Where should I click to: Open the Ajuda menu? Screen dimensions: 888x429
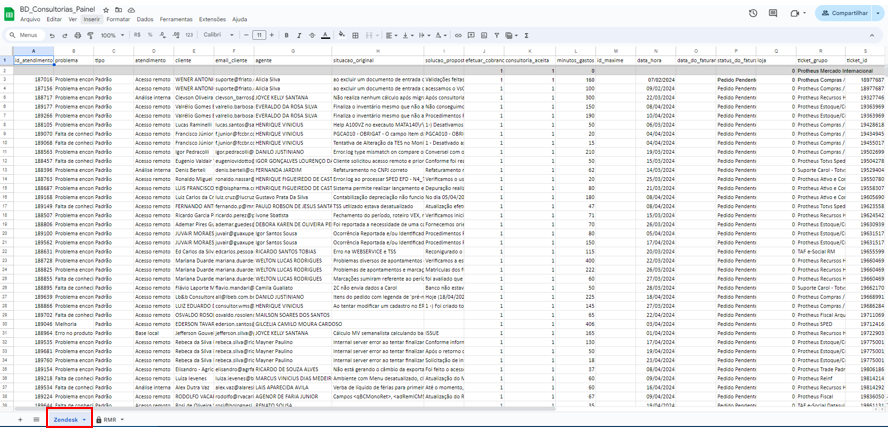coord(240,19)
